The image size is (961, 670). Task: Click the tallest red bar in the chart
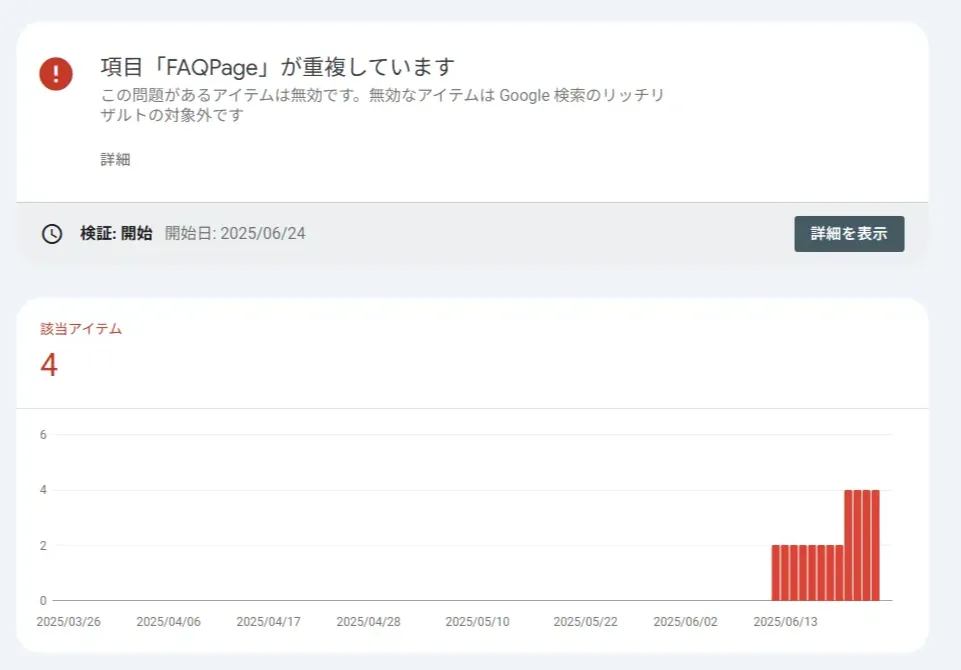[862, 545]
